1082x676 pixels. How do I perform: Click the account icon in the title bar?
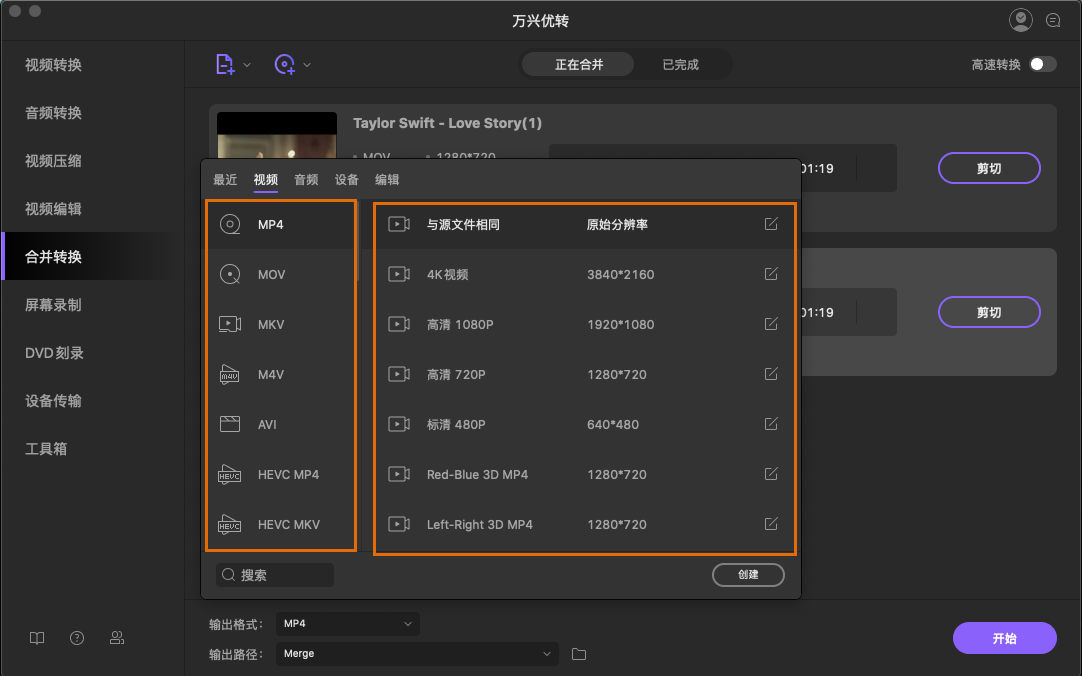click(x=1020, y=19)
